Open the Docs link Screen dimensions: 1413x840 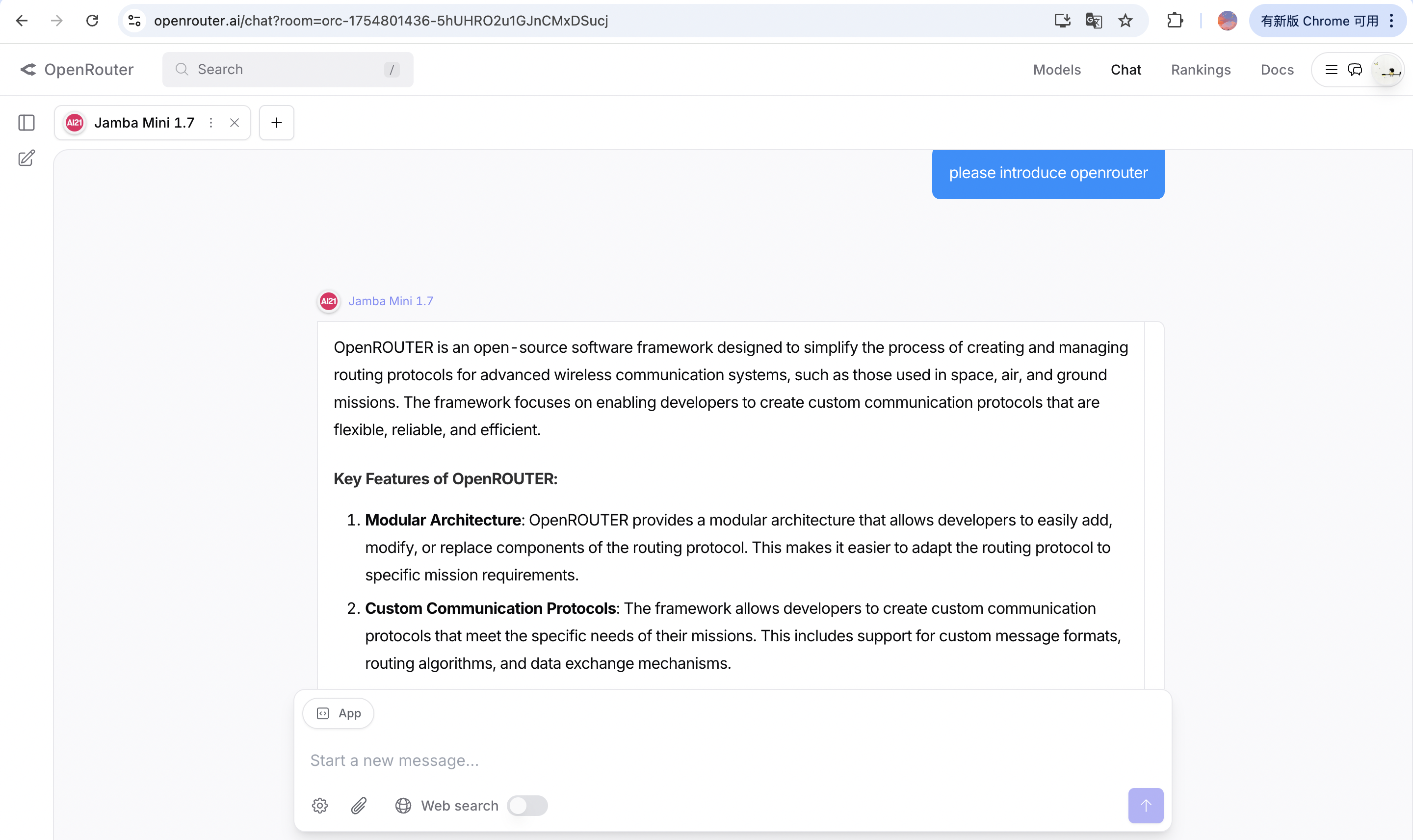[1277, 70]
